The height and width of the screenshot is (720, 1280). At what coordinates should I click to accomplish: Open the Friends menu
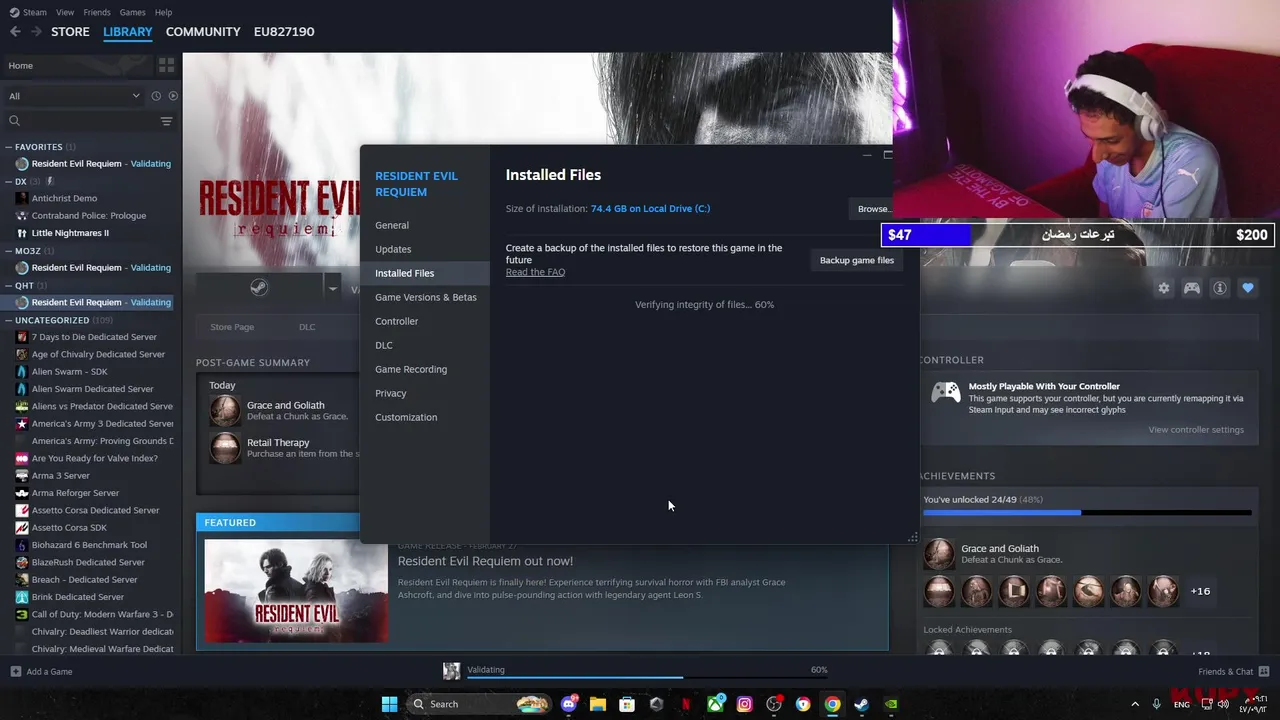[x=97, y=12]
